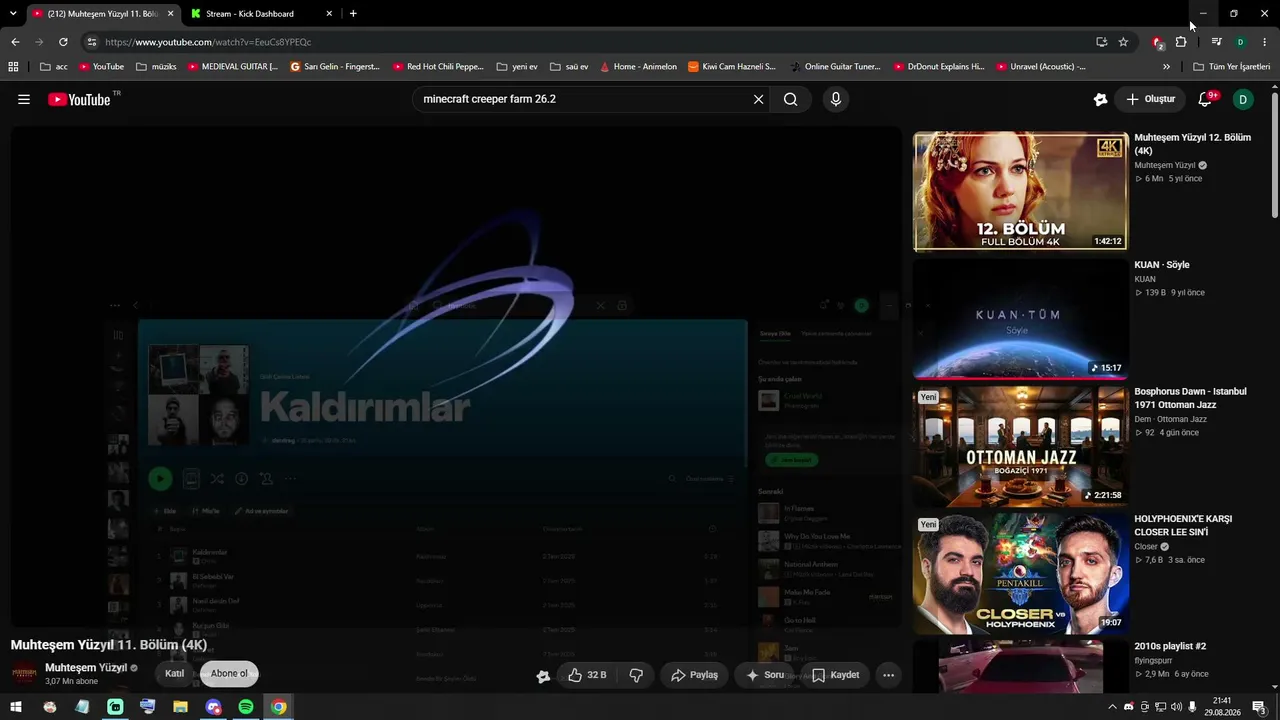Open the Online Guitar Tuner bookmark

[835, 67]
